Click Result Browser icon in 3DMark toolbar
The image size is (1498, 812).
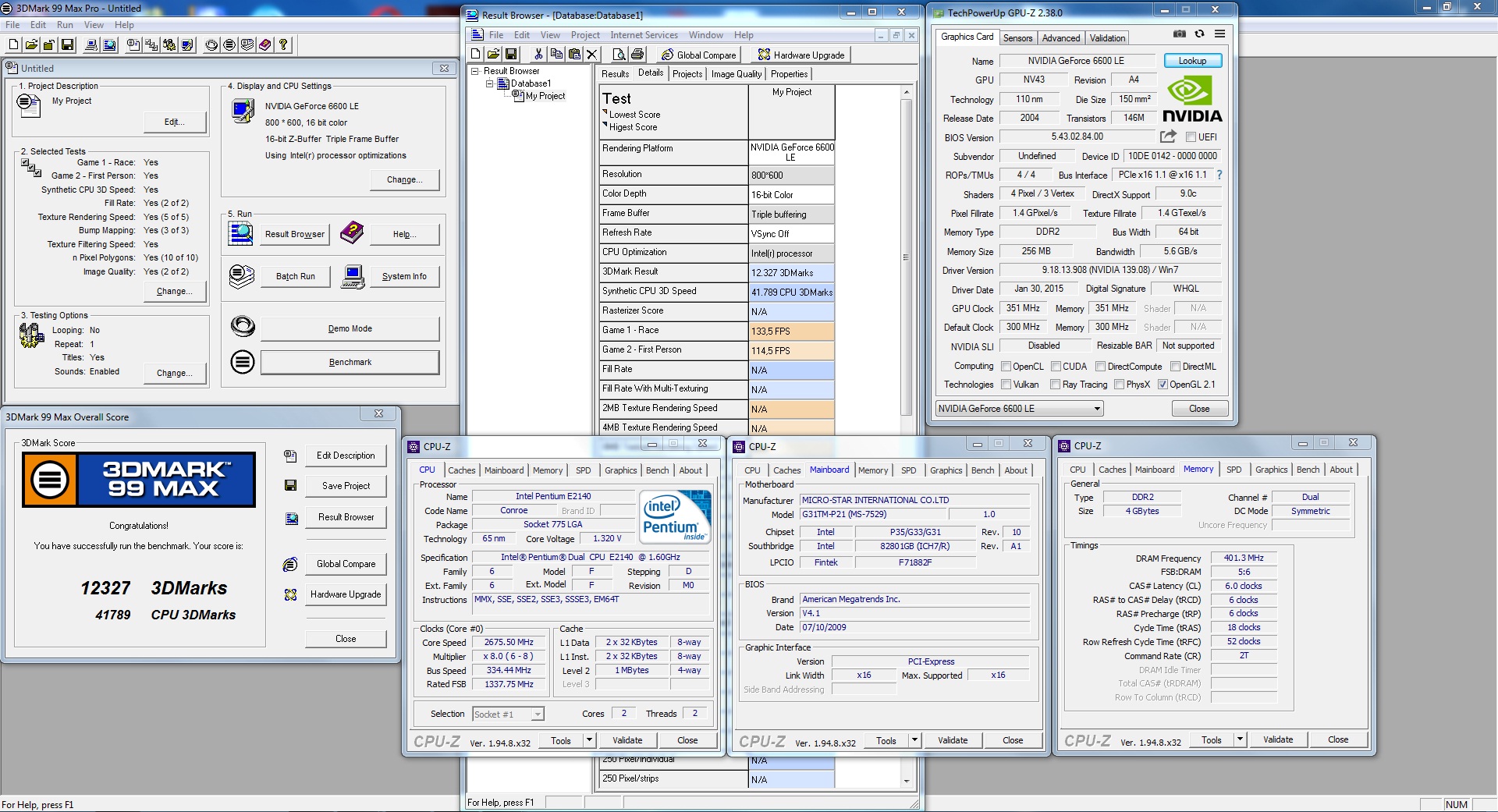tap(109, 44)
